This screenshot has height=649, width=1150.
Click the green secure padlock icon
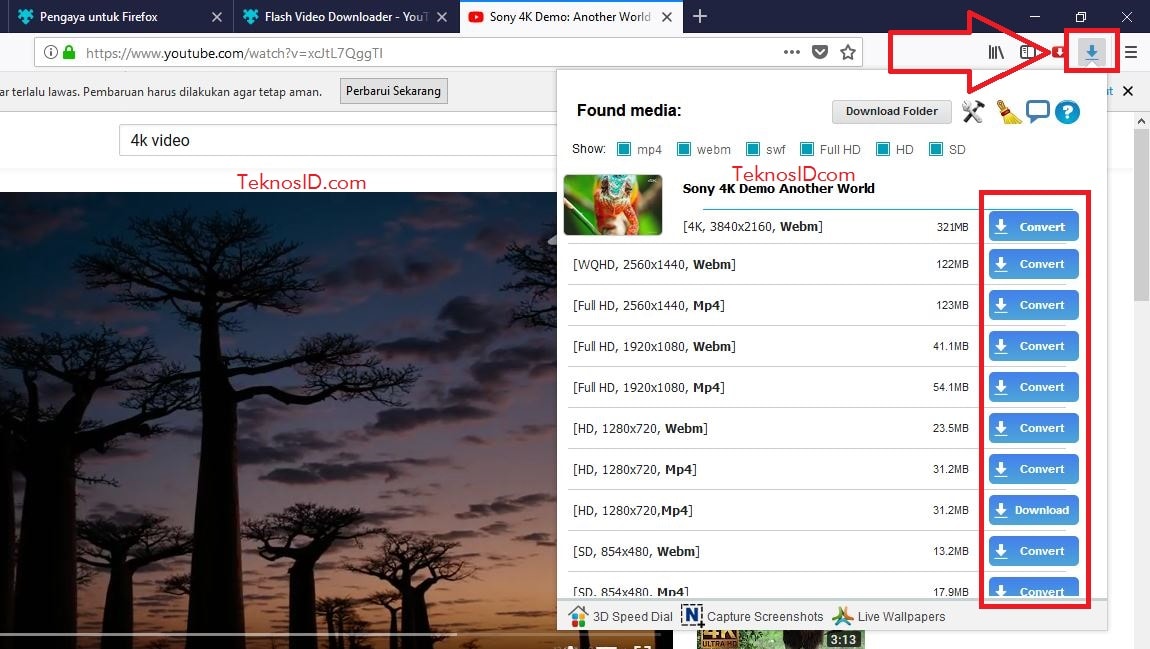(x=69, y=52)
